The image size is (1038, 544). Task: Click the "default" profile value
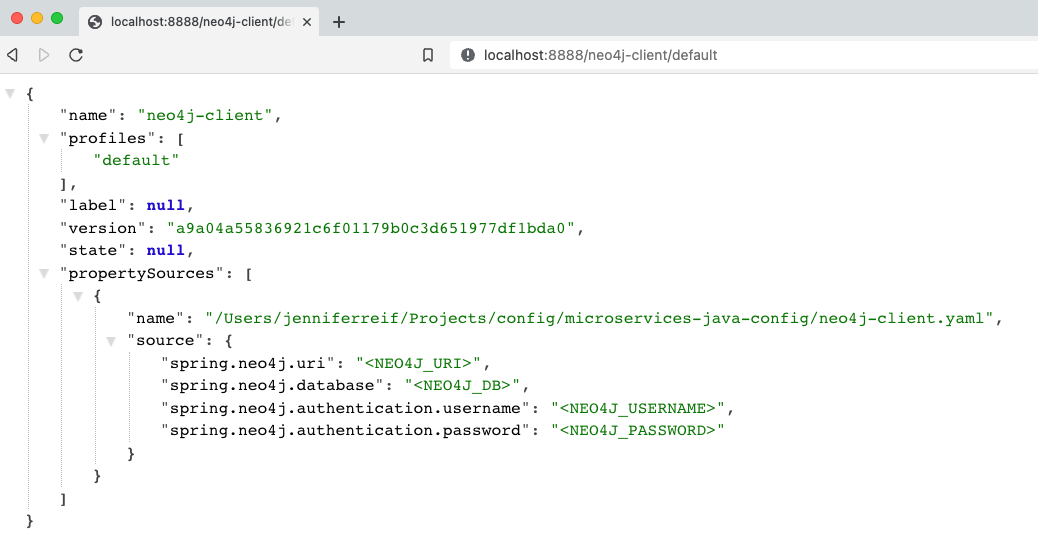pyautogui.click(x=136, y=160)
